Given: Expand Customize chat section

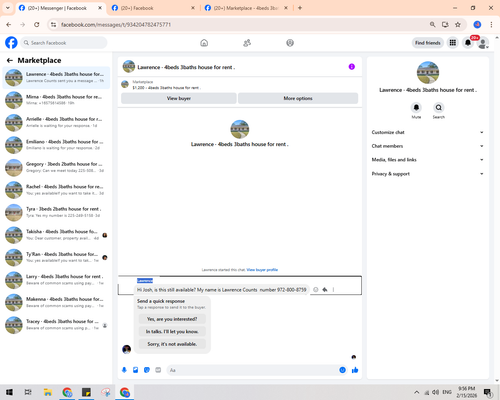Looking at the screenshot, I should point(428,132).
